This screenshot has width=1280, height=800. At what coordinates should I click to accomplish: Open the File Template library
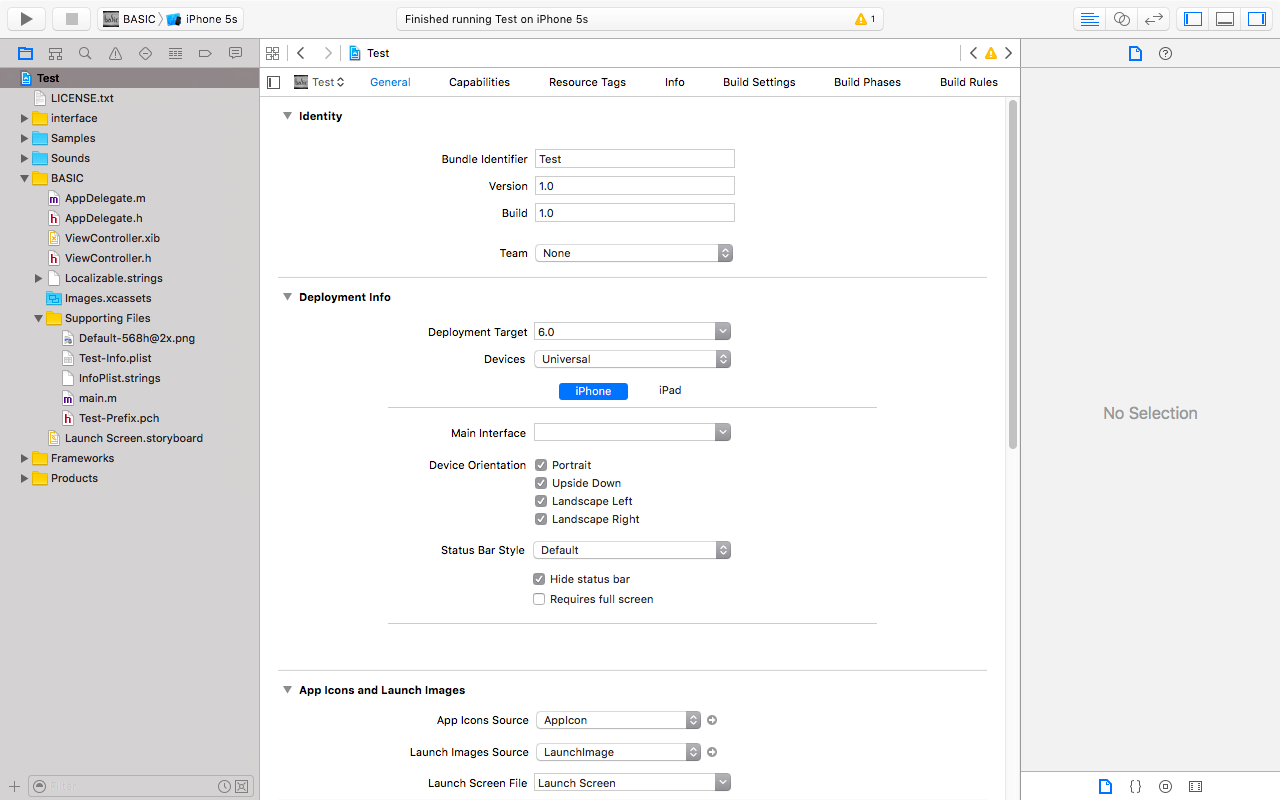1105,787
